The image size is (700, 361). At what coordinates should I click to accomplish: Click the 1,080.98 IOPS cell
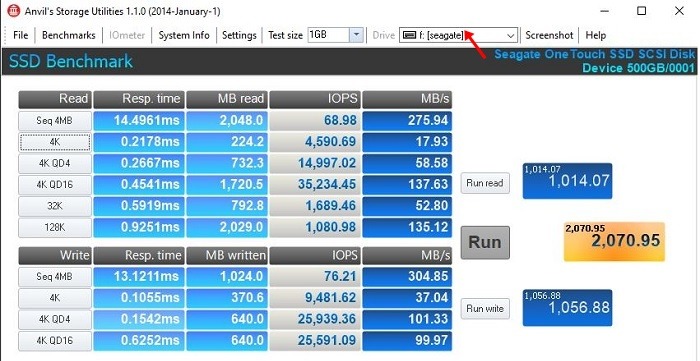click(315, 228)
